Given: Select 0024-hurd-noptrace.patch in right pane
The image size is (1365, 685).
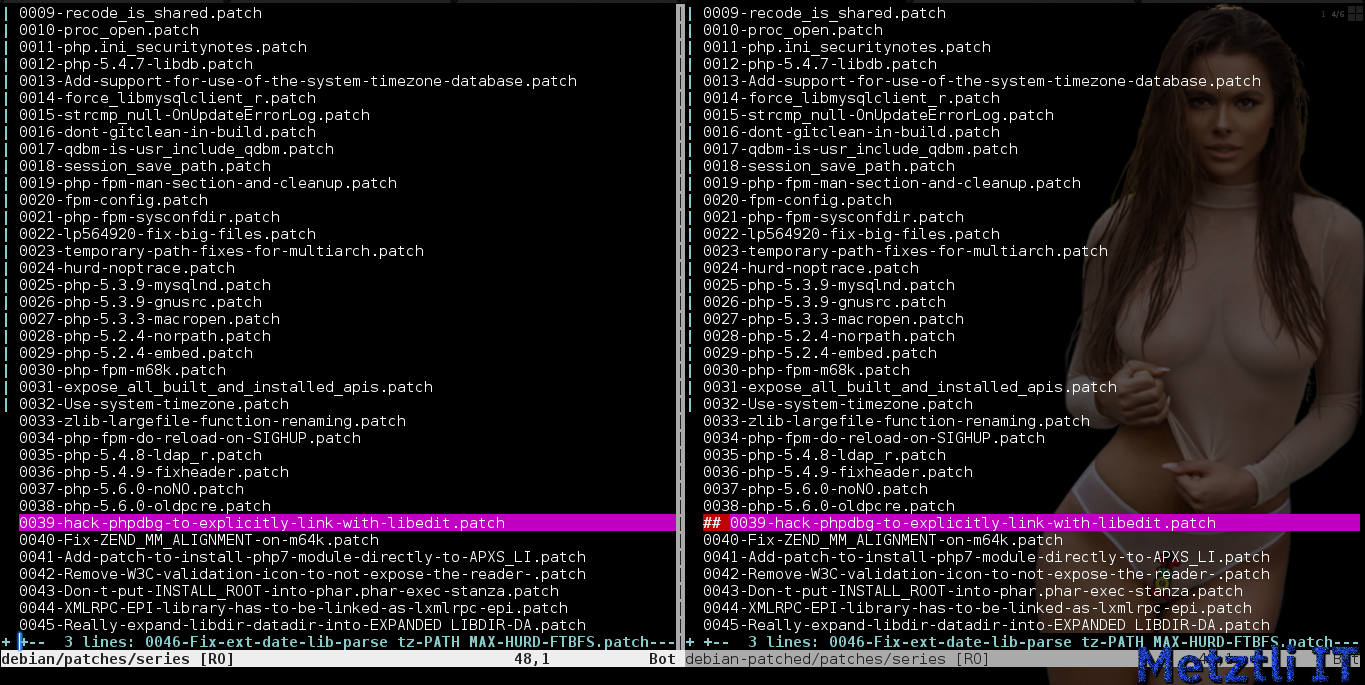Looking at the screenshot, I should 811,268.
